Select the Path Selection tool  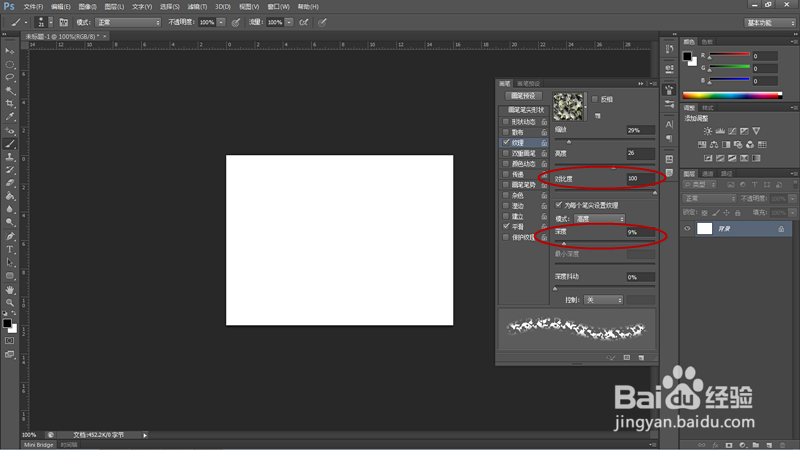(10, 262)
